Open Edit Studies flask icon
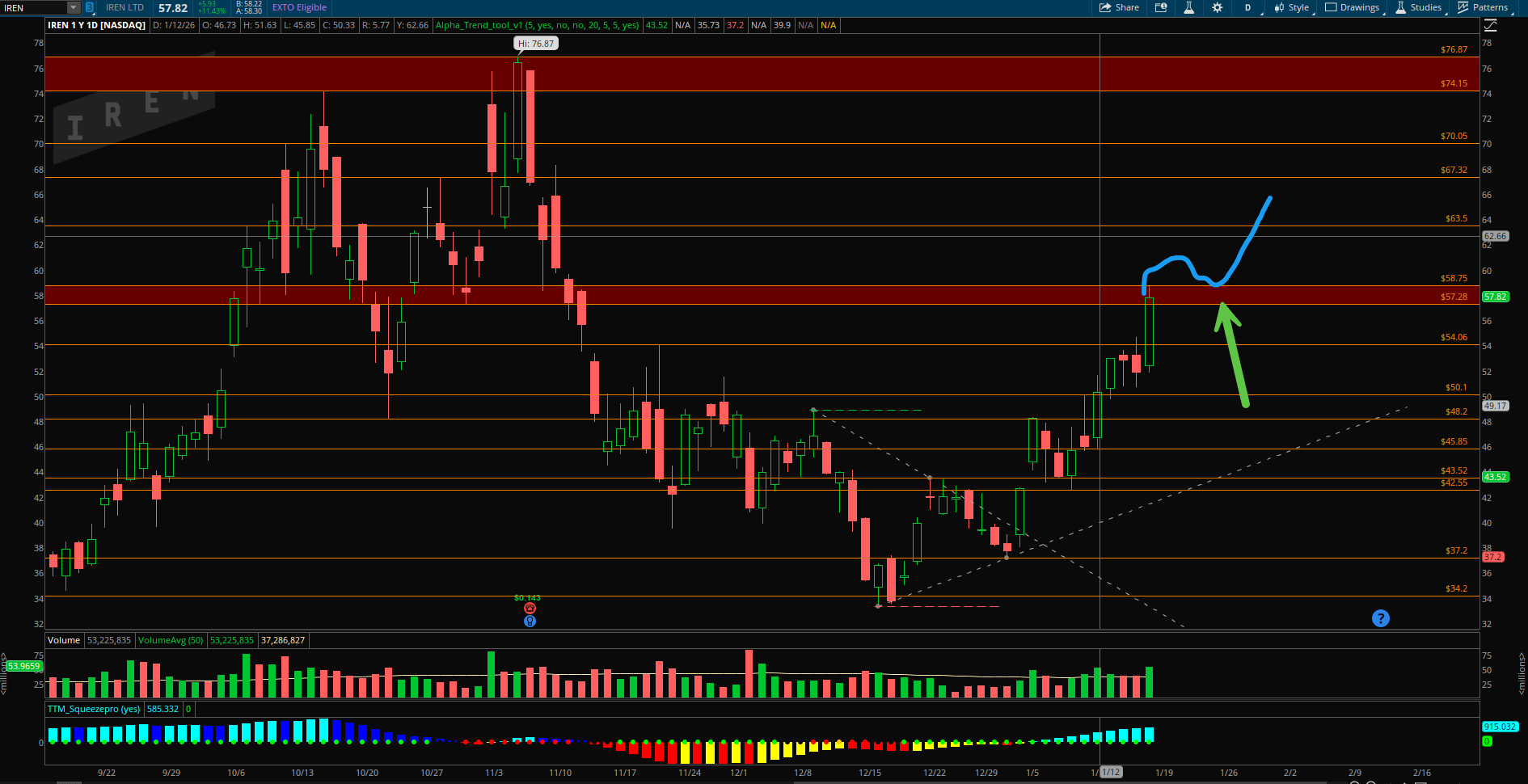The width and height of the screenshot is (1528, 784). [1188, 7]
